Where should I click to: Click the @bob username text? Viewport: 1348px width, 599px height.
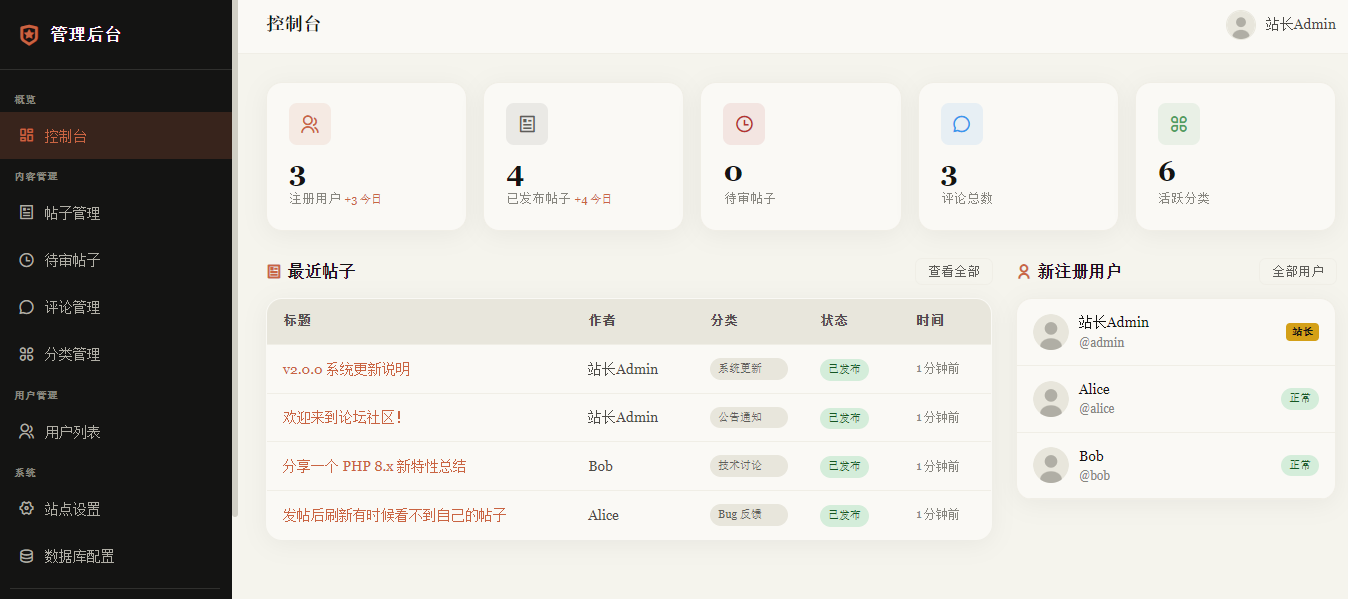tap(1094, 476)
